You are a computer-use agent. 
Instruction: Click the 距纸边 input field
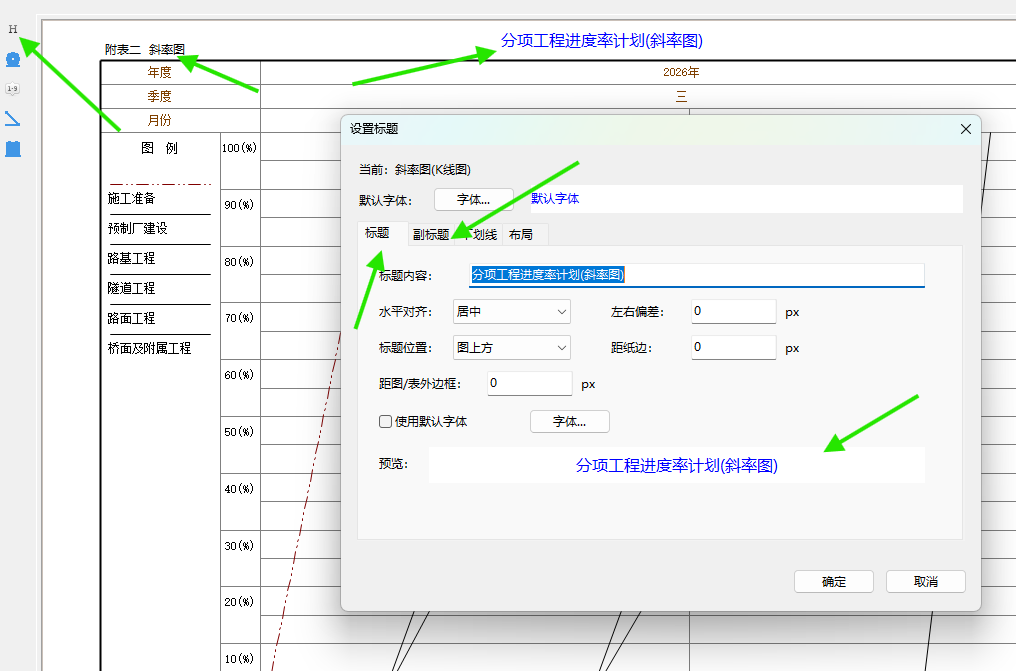(x=733, y=348)
